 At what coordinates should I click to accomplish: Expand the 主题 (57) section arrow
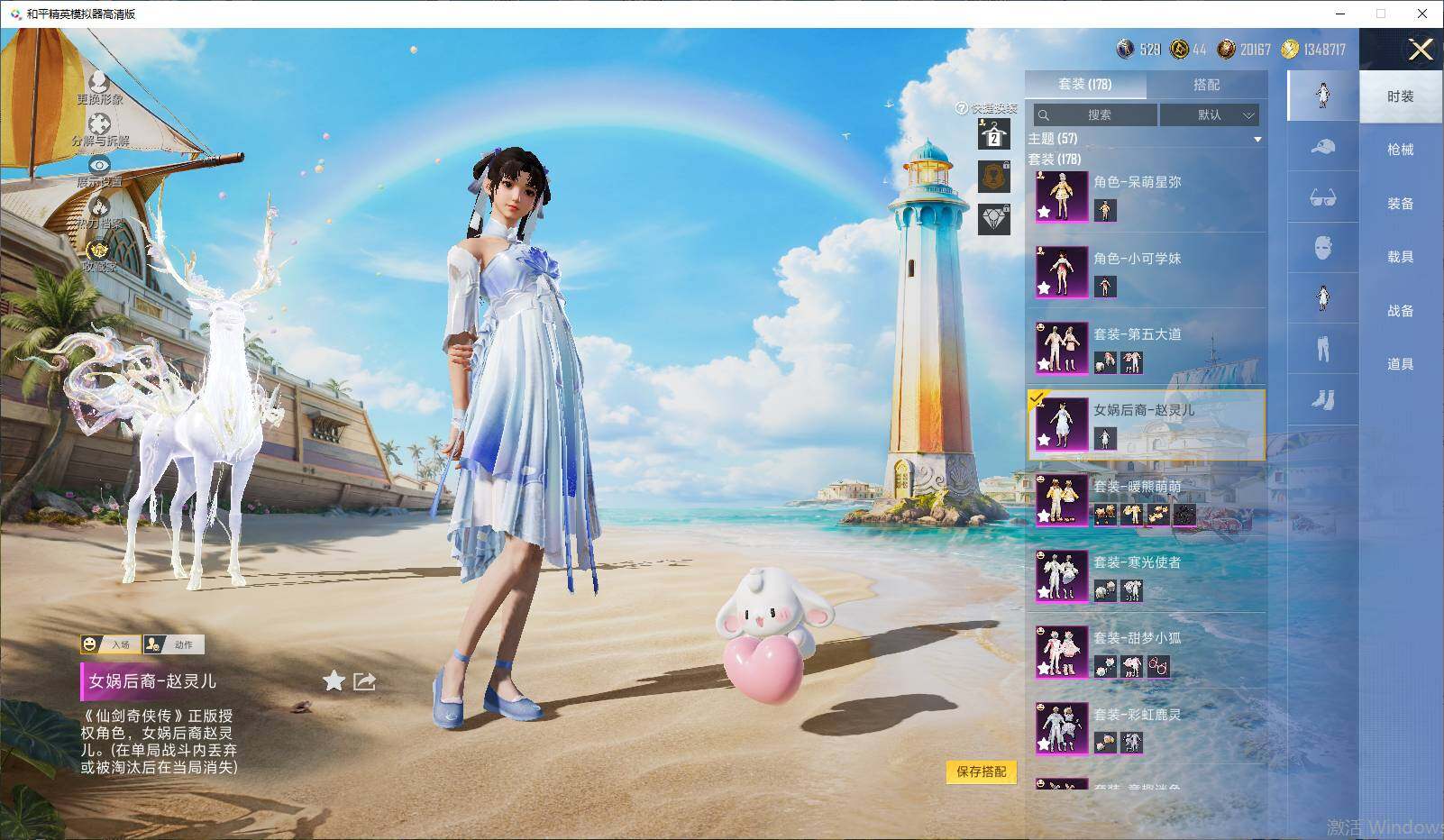[x=1257, y=140]
